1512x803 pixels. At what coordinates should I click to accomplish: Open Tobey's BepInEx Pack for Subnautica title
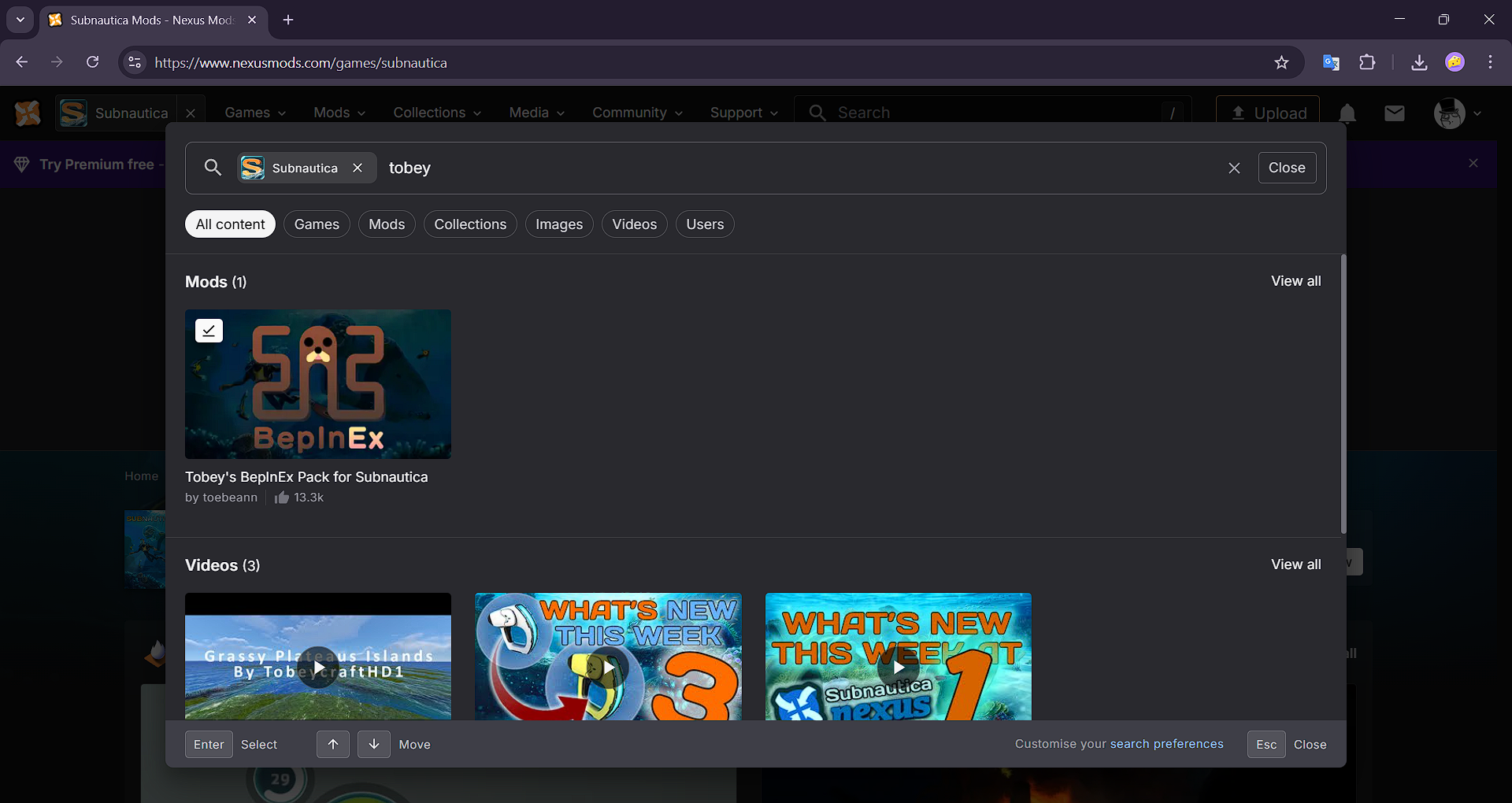(x=306, y=477)
